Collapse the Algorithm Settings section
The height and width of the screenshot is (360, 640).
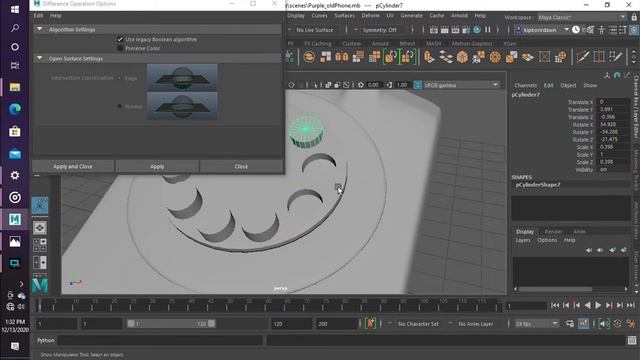[x=40, y=29]
